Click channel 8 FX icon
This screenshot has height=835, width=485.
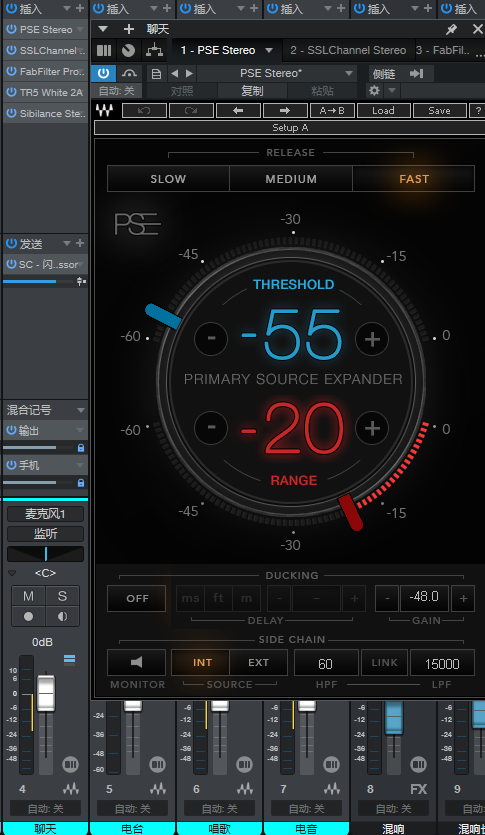coord(418,789)
